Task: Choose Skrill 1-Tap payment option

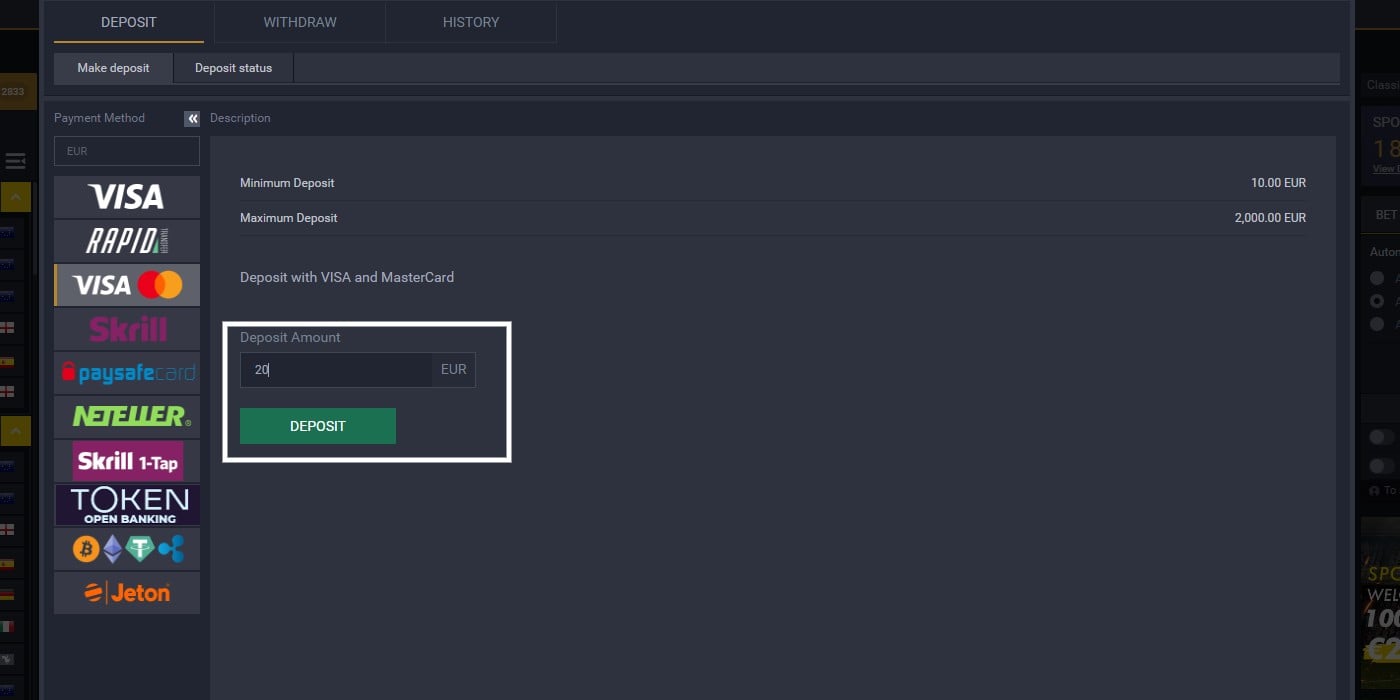Action: point(127,461)
